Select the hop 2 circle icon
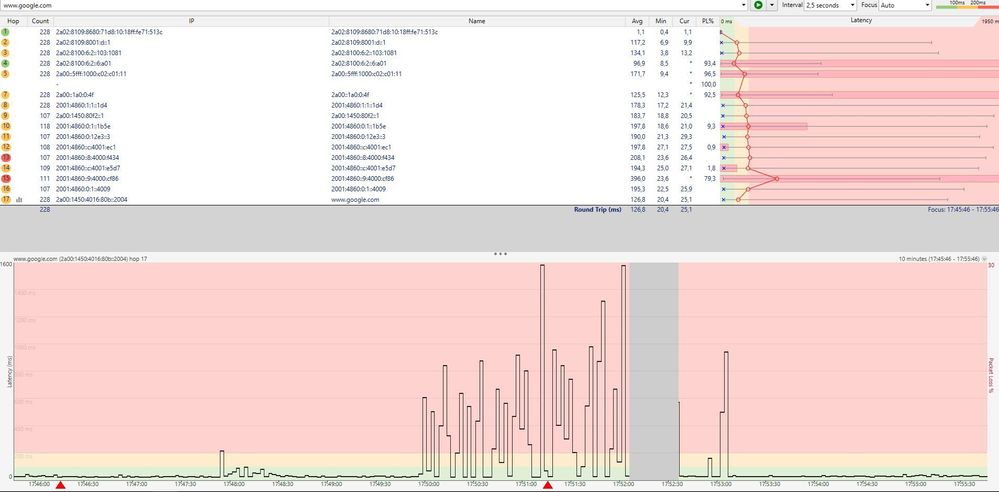The height and width of the screenshot is (492, 999). pos(6,42)
